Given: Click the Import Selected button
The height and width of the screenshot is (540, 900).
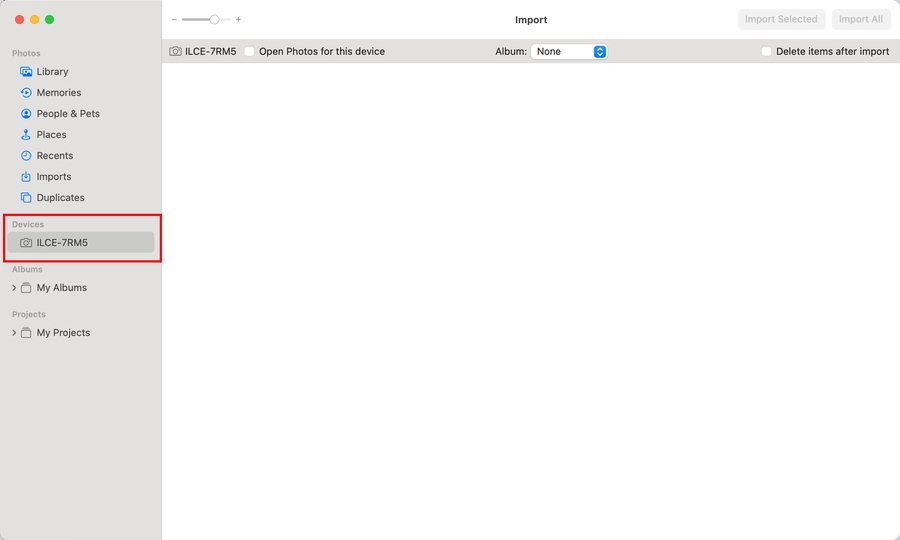Looking at the screenshot, I should [x=781, y=19].
